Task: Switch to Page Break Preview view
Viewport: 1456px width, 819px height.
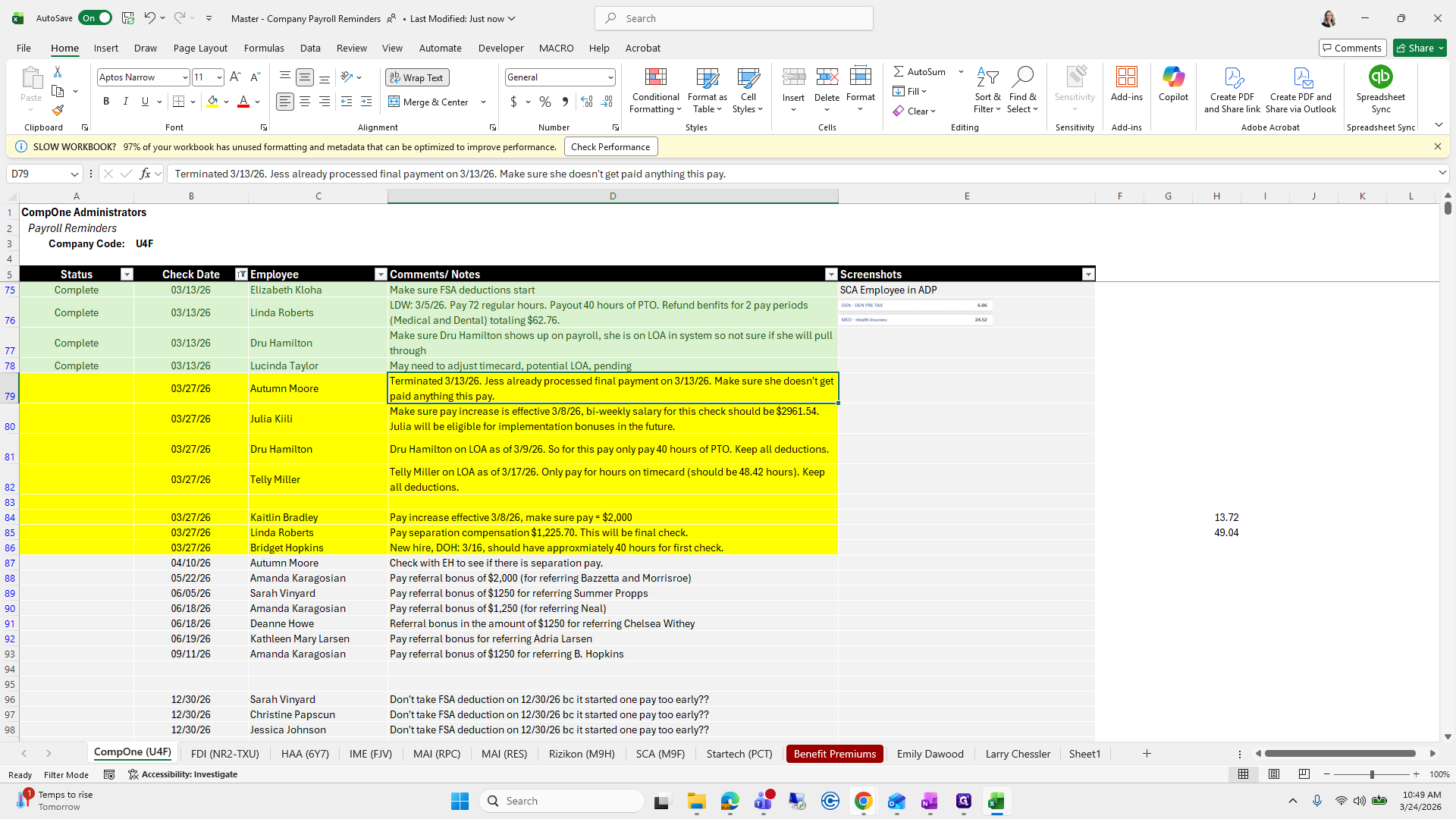Action: (1304, 774)
